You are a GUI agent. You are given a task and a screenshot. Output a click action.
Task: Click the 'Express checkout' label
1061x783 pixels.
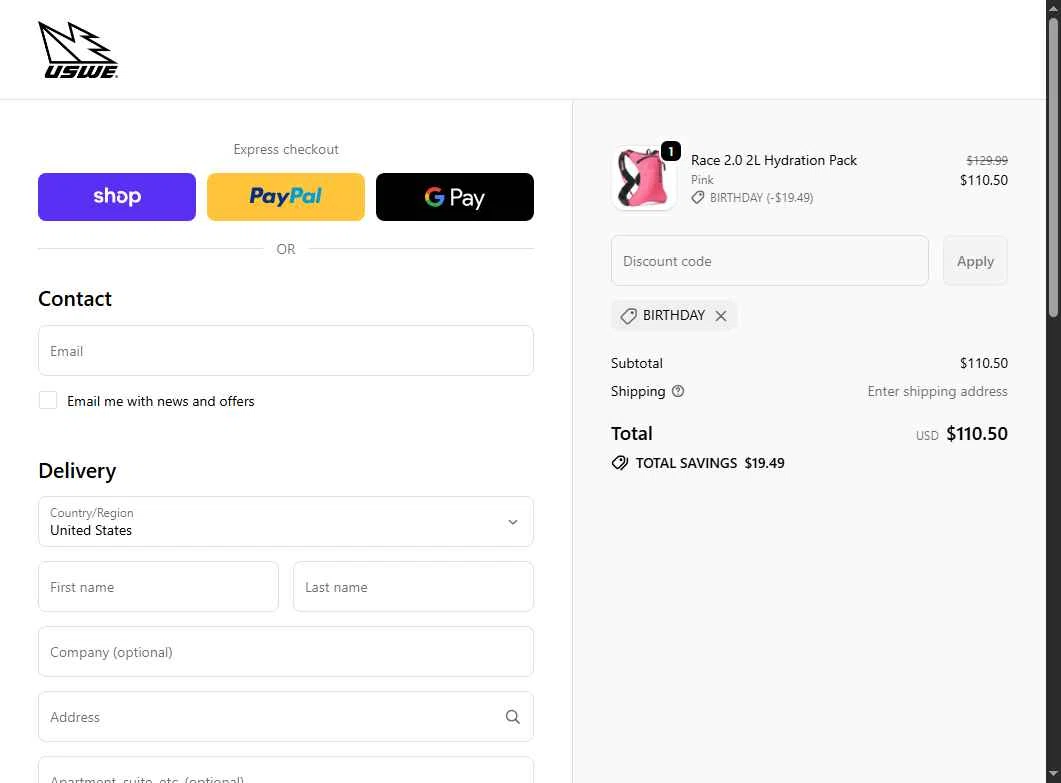tap(286, 150)
